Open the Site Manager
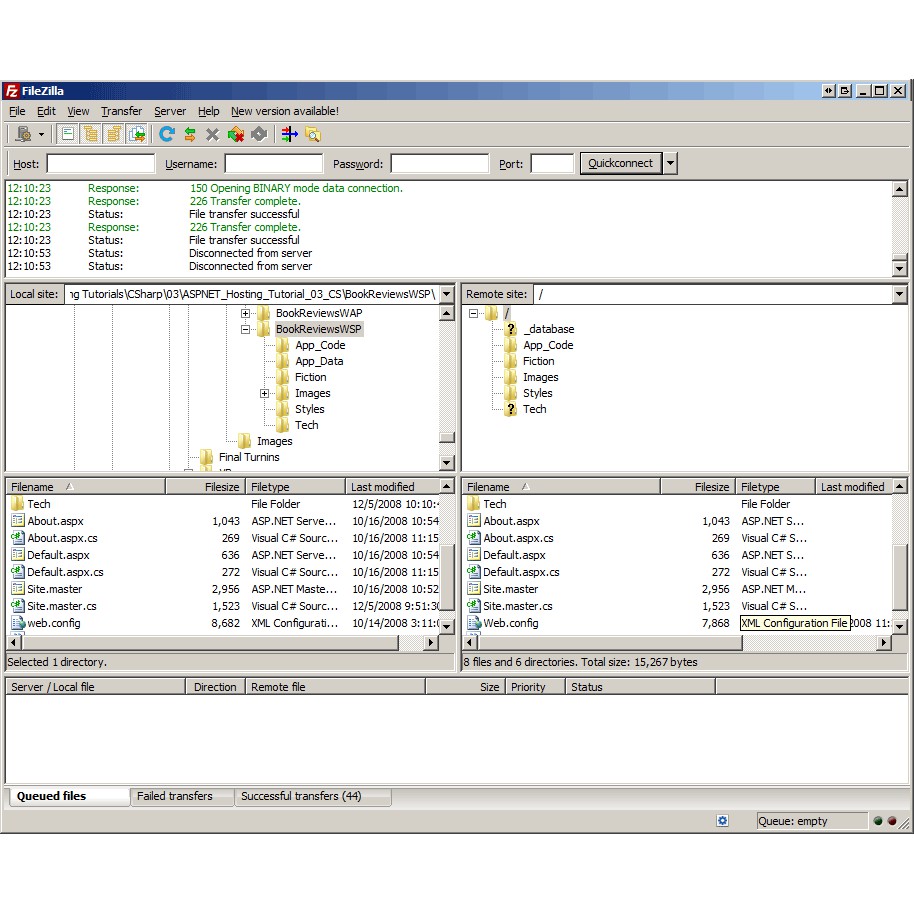 pyautogui.click(x=23, y=134)
